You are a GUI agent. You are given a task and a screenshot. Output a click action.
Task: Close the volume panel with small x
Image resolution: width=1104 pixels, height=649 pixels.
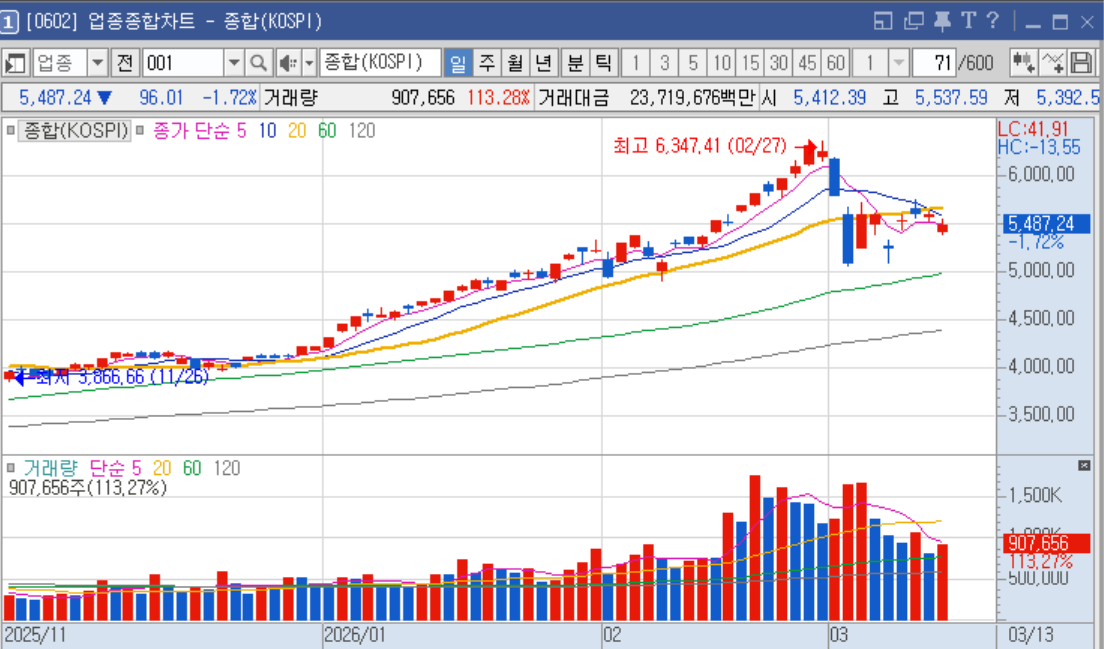coord(1084,466)
